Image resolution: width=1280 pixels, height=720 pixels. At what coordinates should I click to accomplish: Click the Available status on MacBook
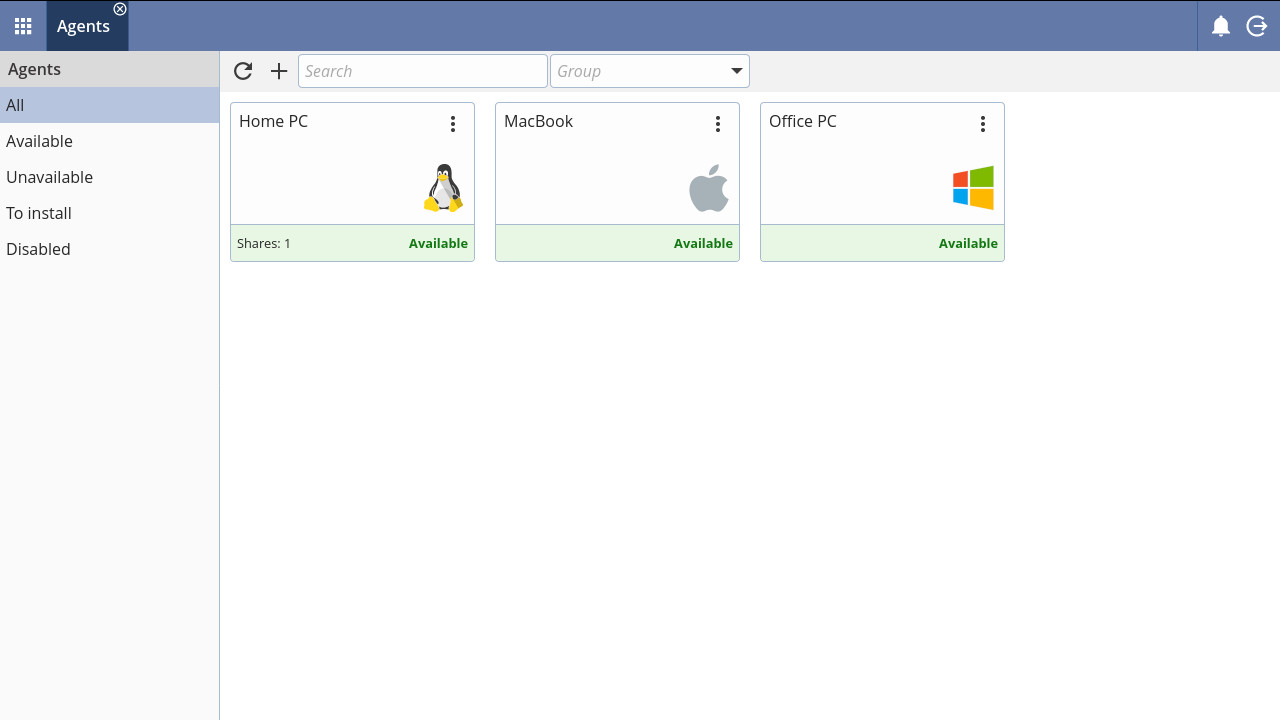coord(703,243)
